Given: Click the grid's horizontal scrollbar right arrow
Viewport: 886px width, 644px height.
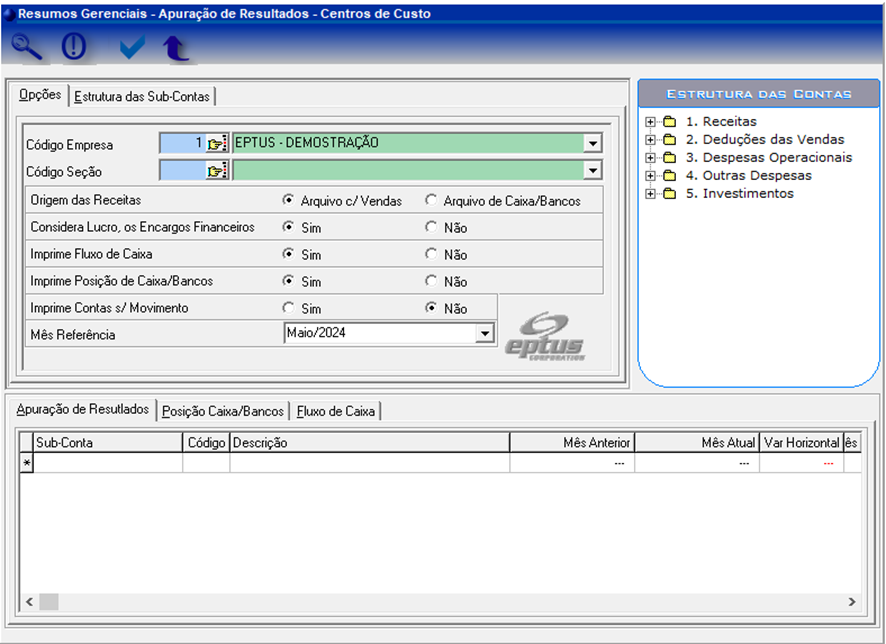Looking at the screenshot, I should (851, 601).
